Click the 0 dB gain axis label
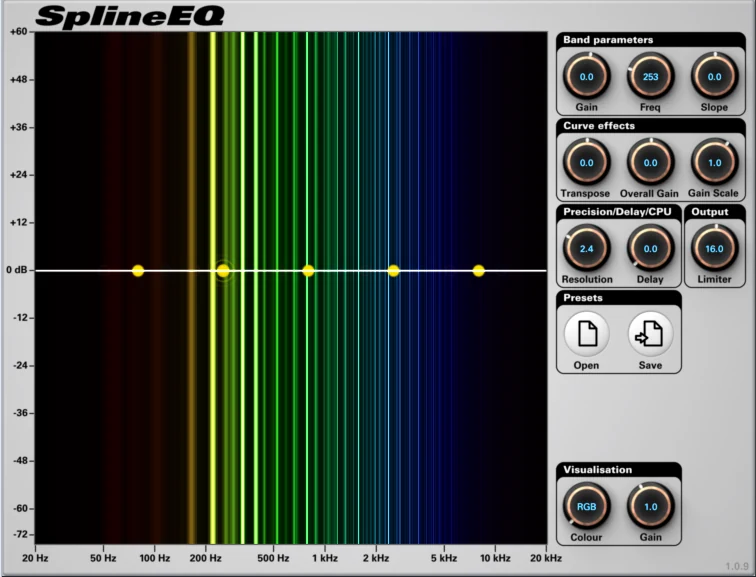756x577 pixels. coord(16,270)
